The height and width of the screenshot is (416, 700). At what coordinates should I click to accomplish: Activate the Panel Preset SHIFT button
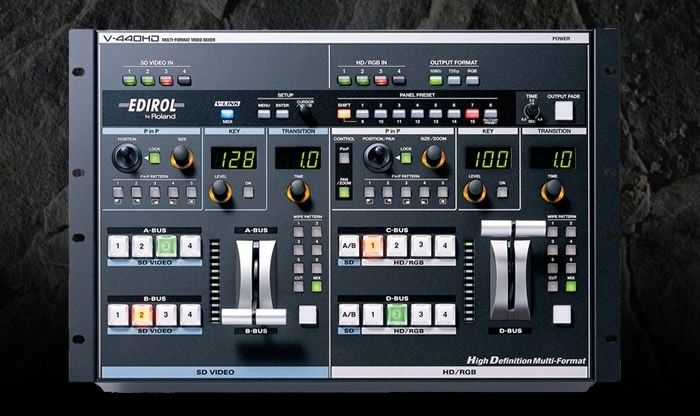pyautogui.click(x=344, y=114)
